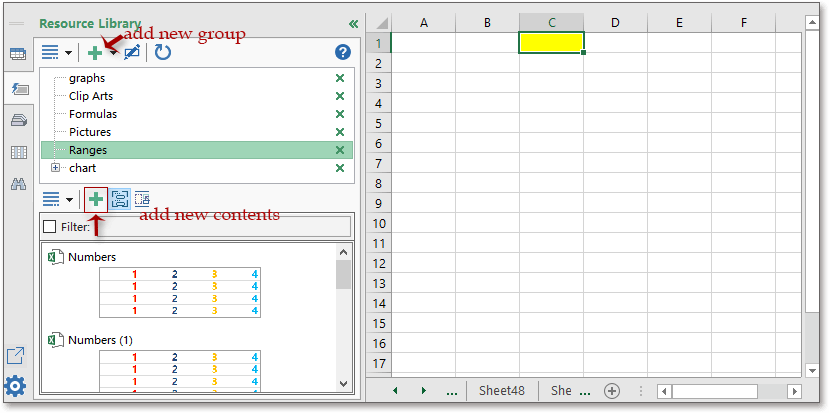Viewport: 829px width, 413px height.
Task: Click the add new group plus icon
Action: 95,52
